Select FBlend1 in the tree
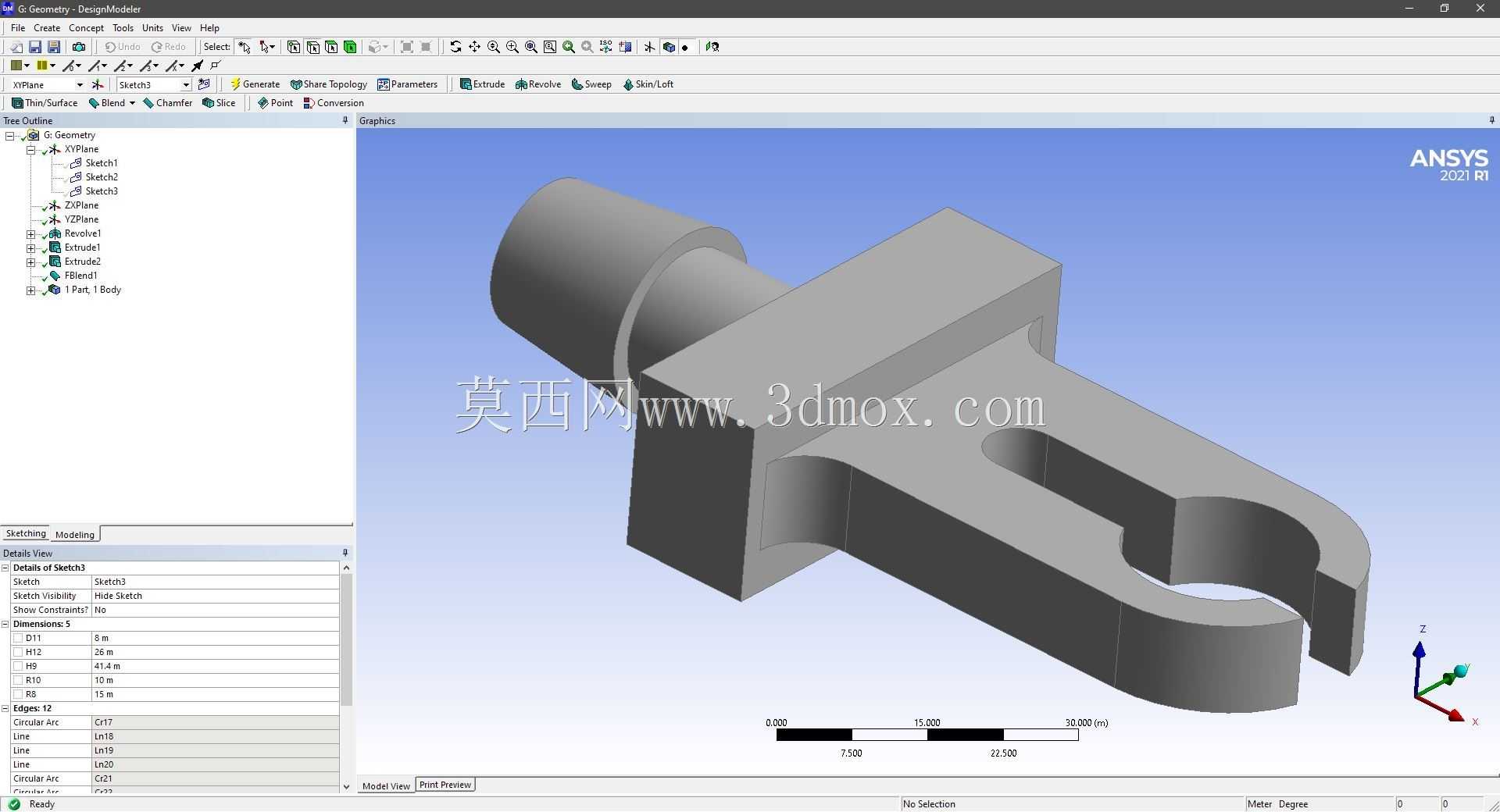 (80, 276)
